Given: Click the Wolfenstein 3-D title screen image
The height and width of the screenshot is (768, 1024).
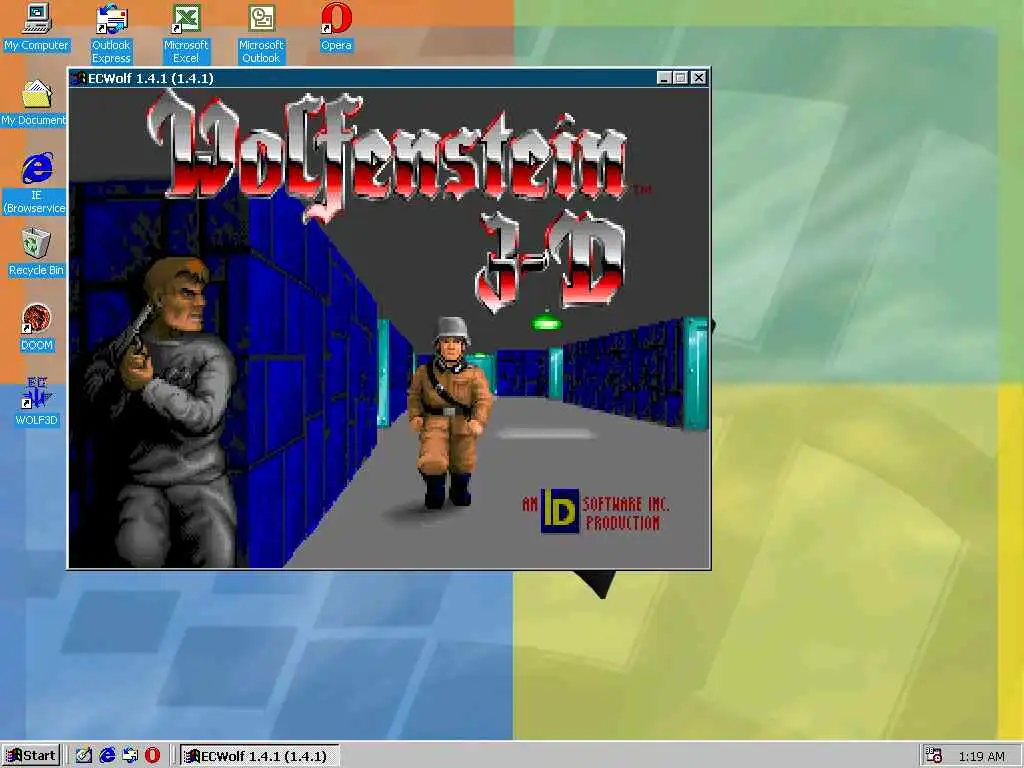Looking at the screenshot, I should click(389, 328).
